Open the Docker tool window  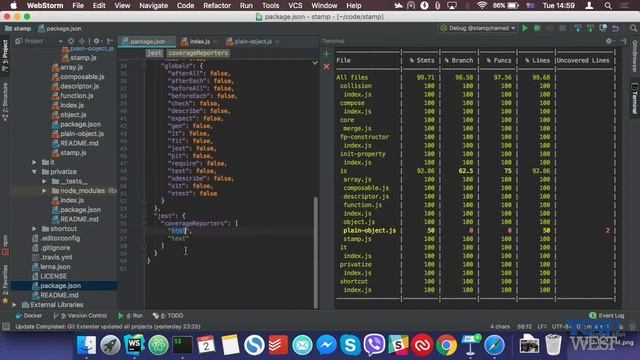29,316
